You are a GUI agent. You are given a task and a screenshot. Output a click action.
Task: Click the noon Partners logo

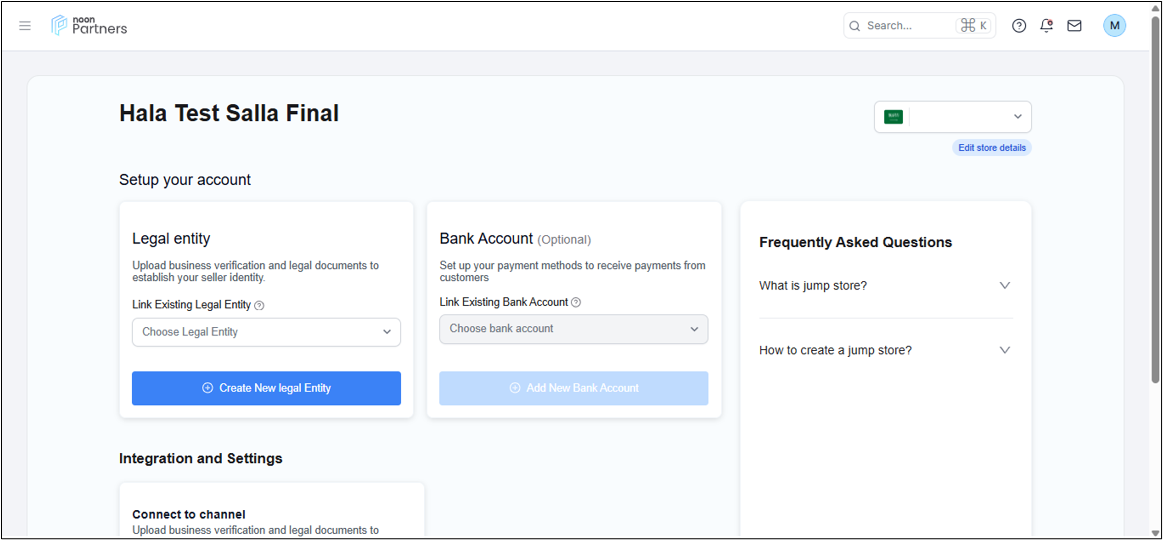pyautogui.click(x=89, y=25)
